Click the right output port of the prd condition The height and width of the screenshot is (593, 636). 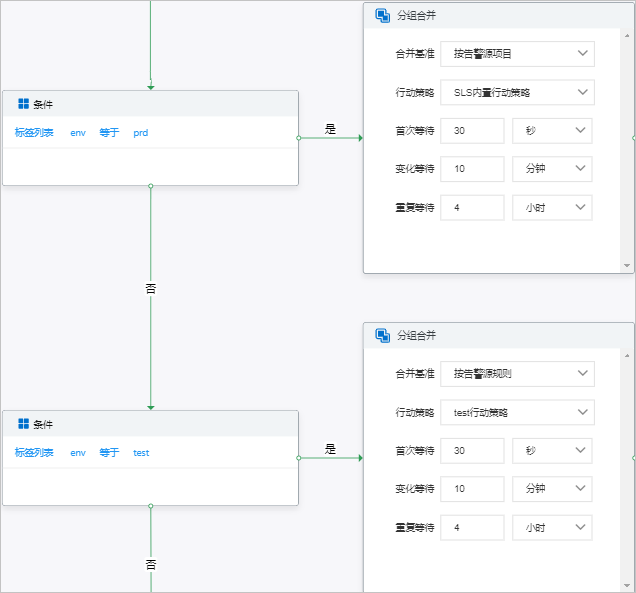[x=299, y=138]
